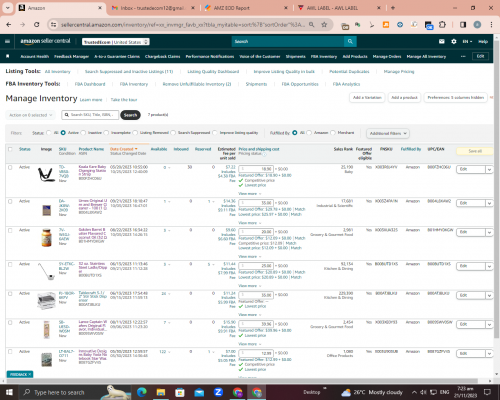The width and height of the screenshot is (500, 400).
Task: Go back with the browser back arrow
Action: [9, 24]
